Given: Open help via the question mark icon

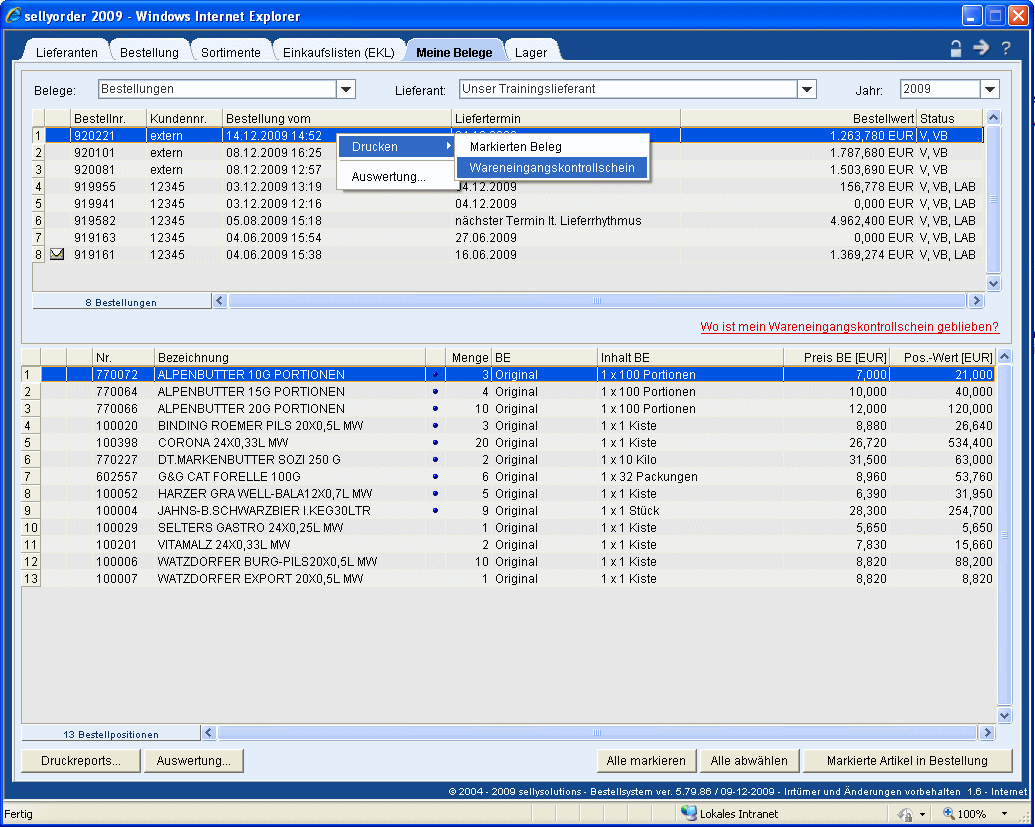Looking at the screenshot, I should [x=1006, y=48].
